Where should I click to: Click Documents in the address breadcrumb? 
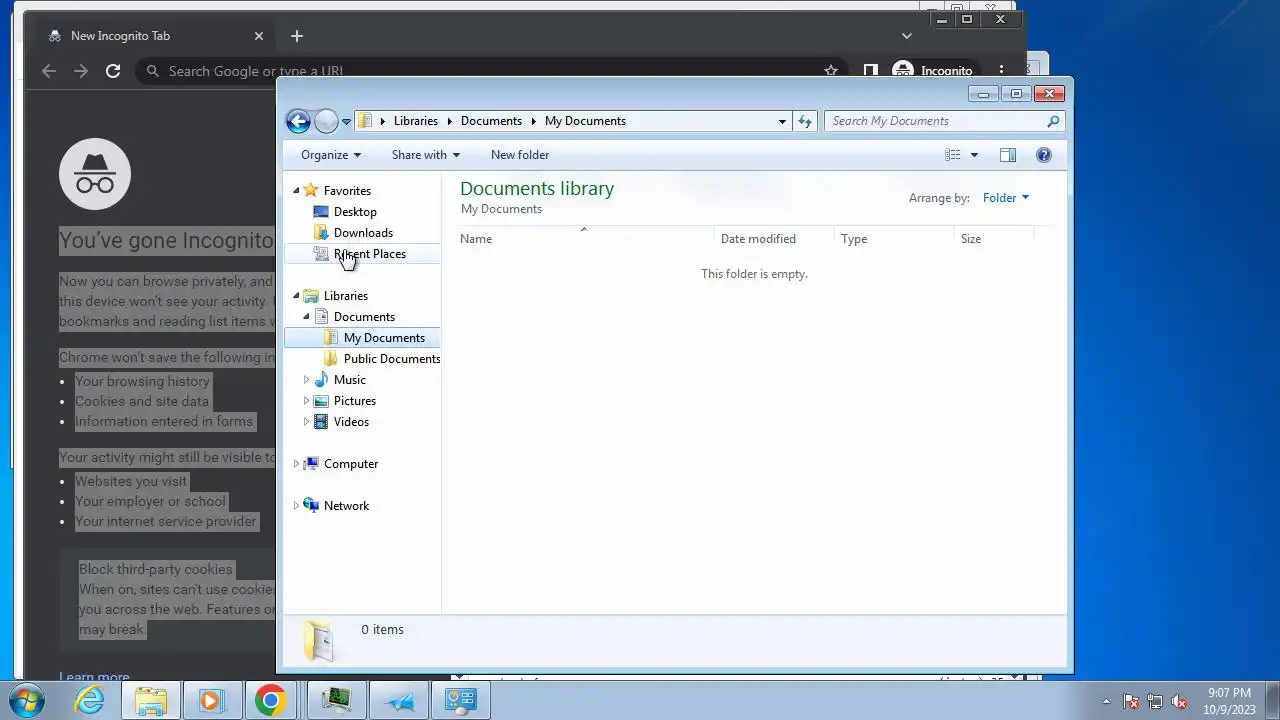[x=491, y=121]
